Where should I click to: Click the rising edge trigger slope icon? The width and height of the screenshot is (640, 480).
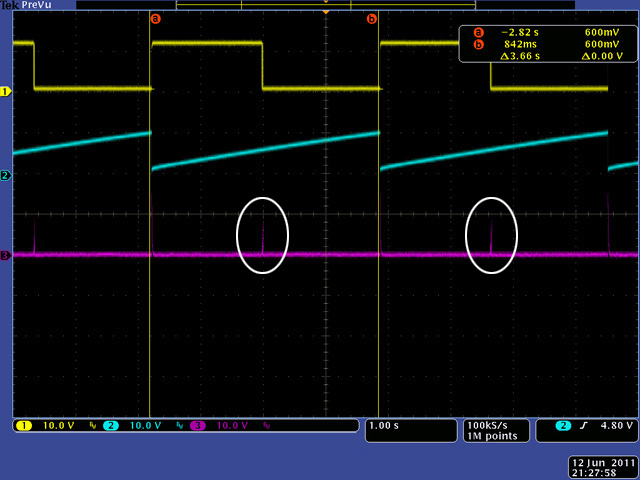pyautogui.click(x=581, y=425)
